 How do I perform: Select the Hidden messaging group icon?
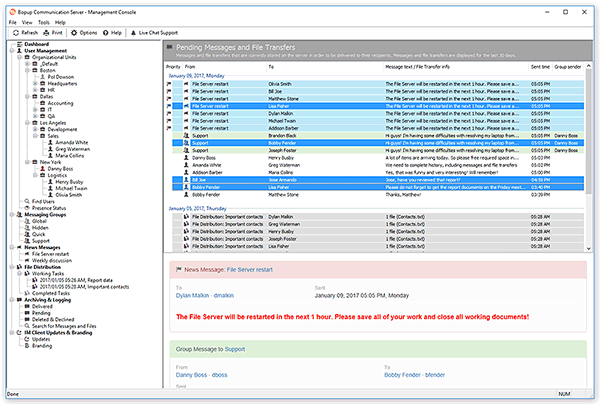pyautogui.click(x=27, y=228)
